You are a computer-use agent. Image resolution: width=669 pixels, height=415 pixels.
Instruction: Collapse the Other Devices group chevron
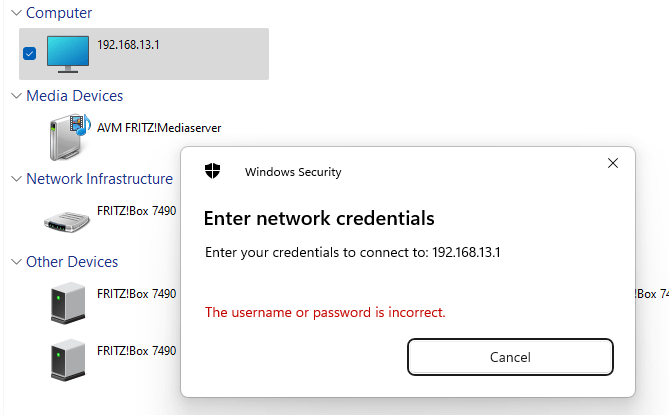point(16,261)
